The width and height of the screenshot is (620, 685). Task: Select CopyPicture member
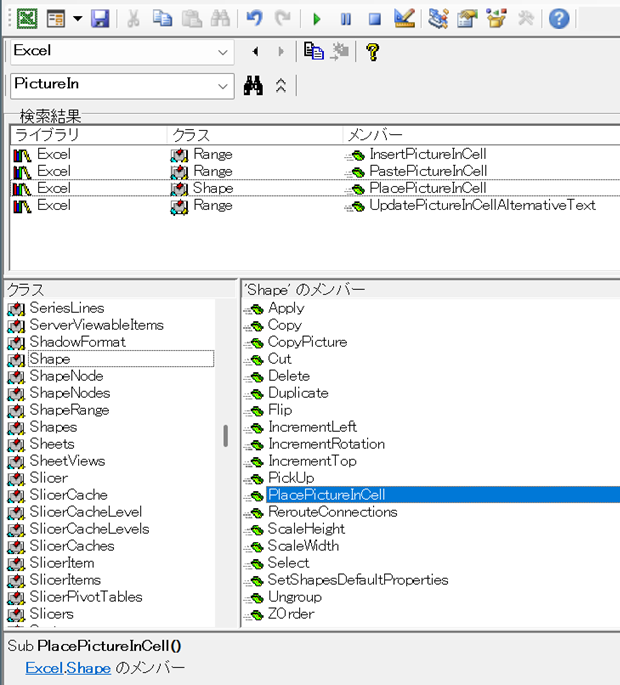point(308,342)
